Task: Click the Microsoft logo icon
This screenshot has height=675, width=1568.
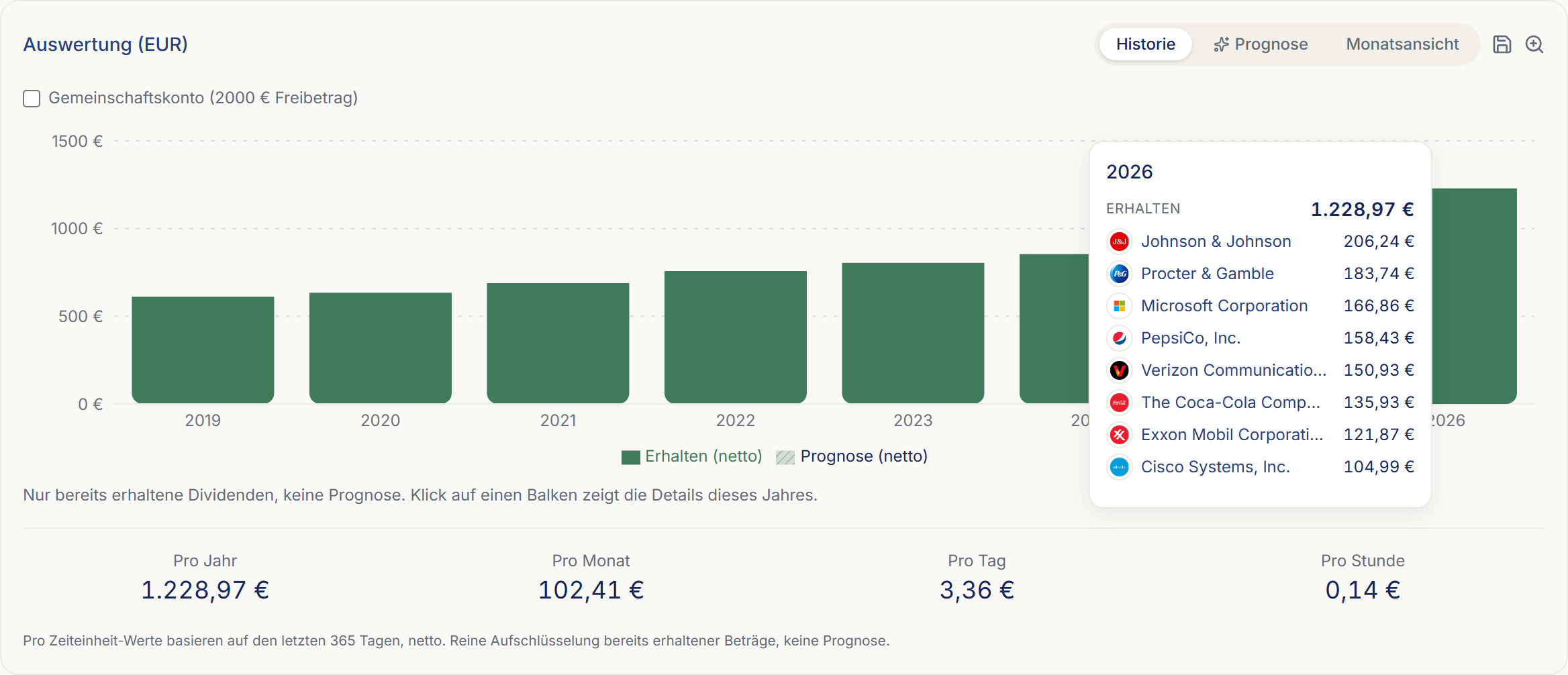Action: 1119,306
